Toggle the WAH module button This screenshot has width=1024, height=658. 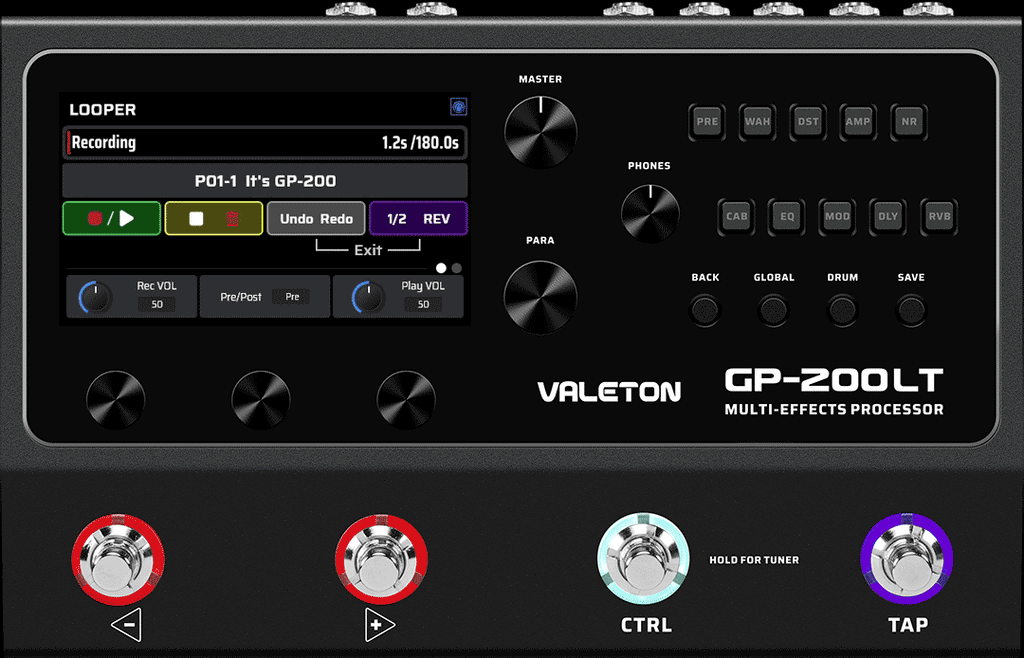[758, 121]
